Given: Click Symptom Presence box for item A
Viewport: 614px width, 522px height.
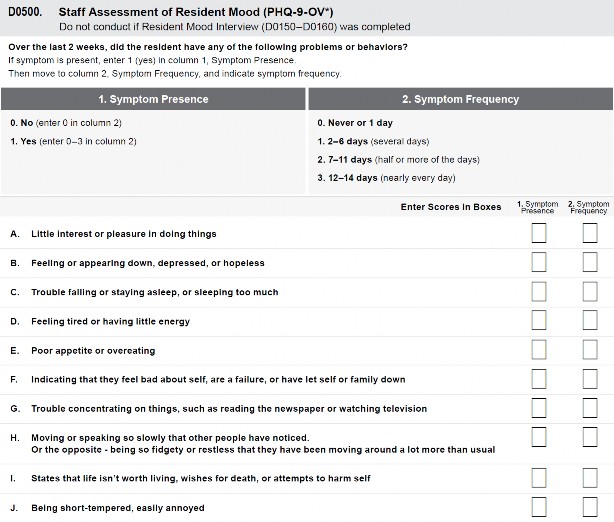Looking at the screenshot, I should point(539,233).
